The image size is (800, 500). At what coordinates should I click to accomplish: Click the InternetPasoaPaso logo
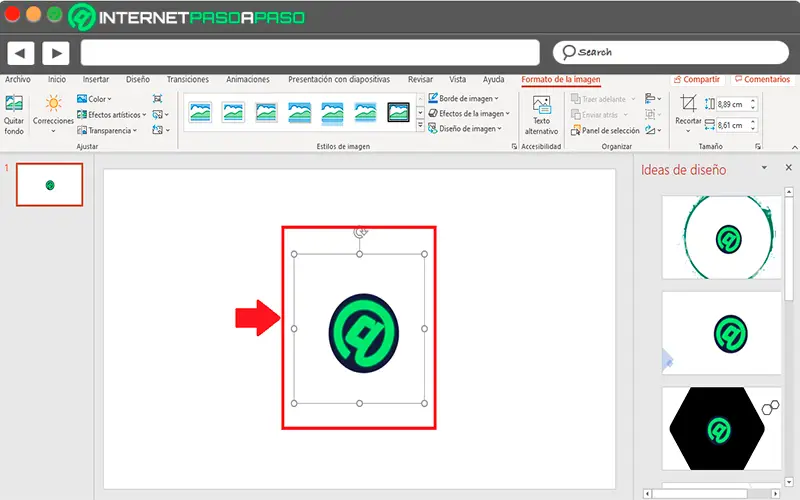pyautogui.click(x=186, y=17)
